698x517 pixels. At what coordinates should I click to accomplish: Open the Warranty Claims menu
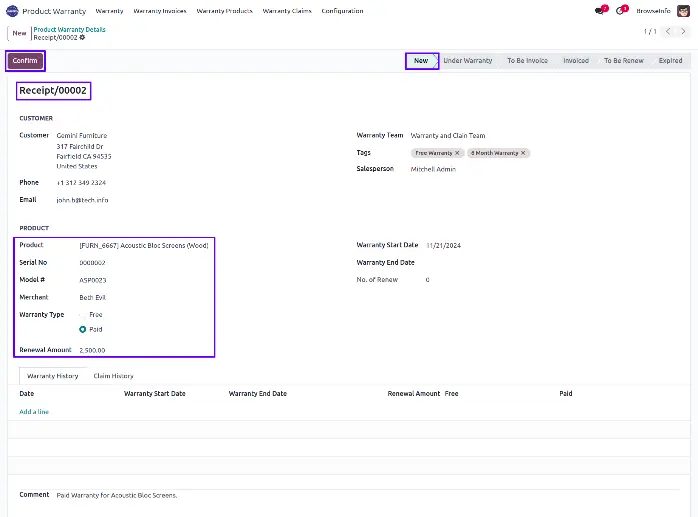(x=287, y=11)
